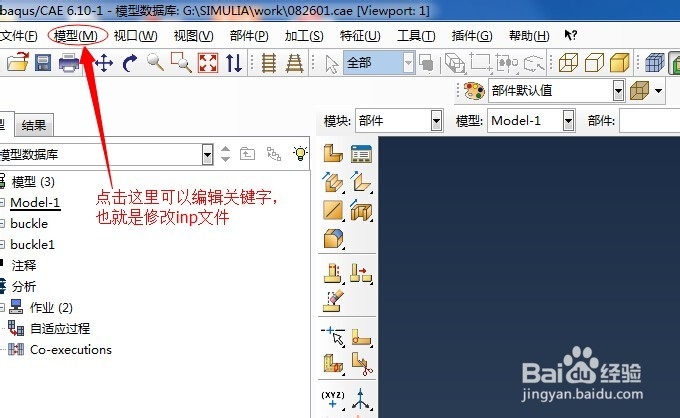Screen dimensions: 680x418
Task: Open the translucency cube dropdown arrow
Action: 659,91
